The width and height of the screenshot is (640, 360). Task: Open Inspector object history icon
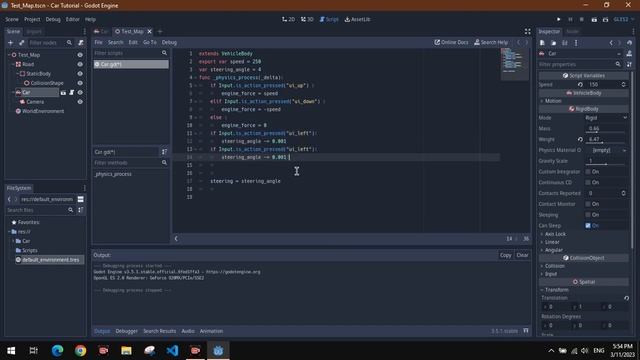tap(629, 43)
